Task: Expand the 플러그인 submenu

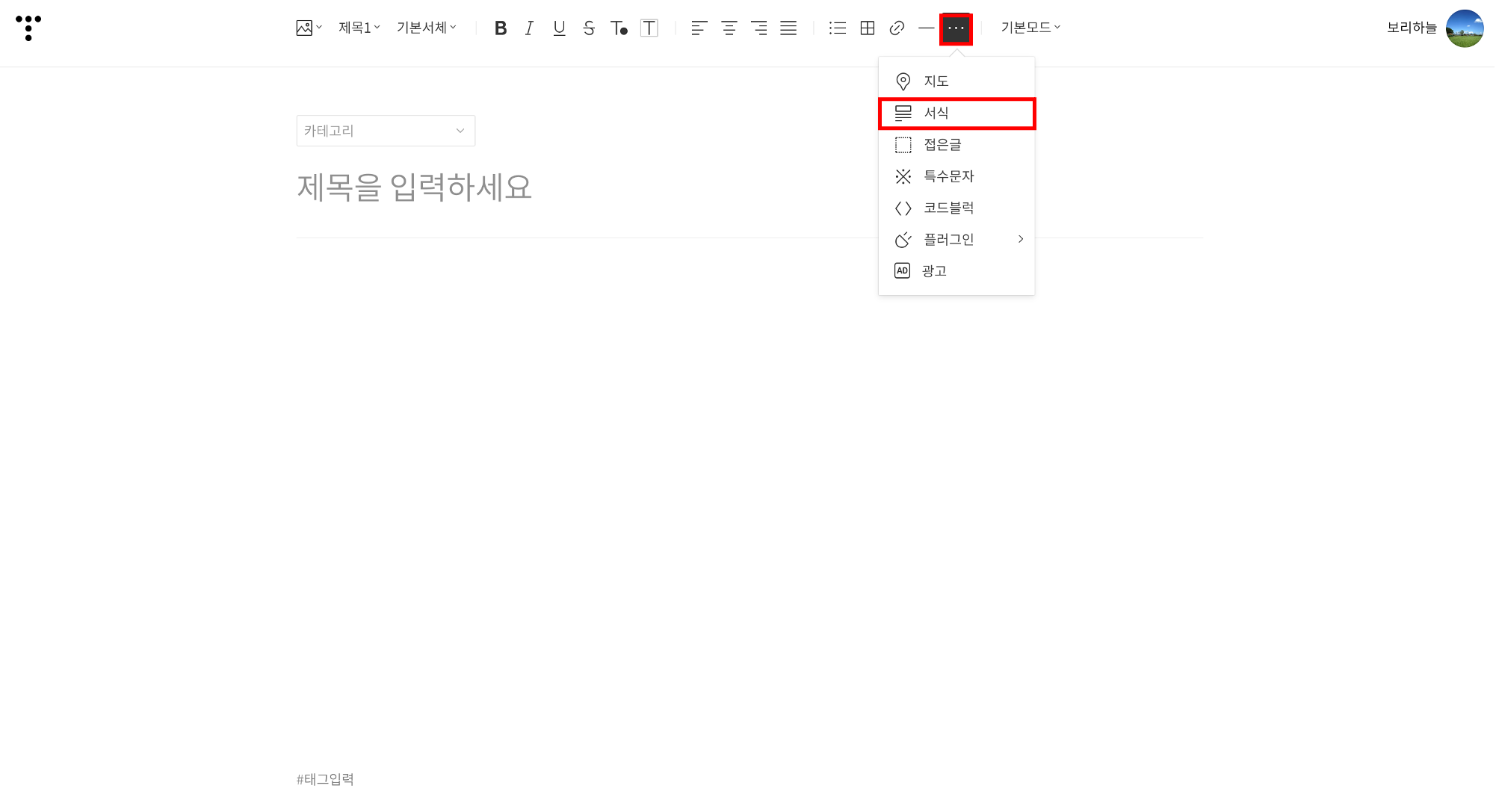Action: (x=956, y=239)
